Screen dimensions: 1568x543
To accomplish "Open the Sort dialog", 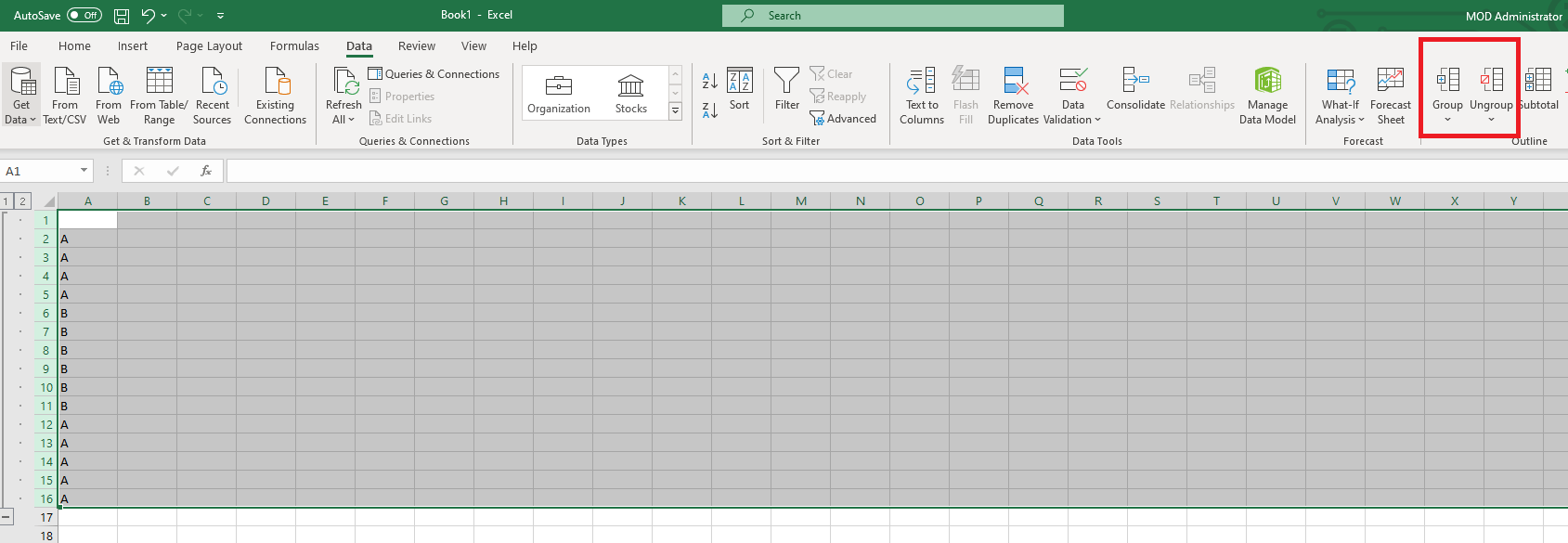I will [740, 90].
